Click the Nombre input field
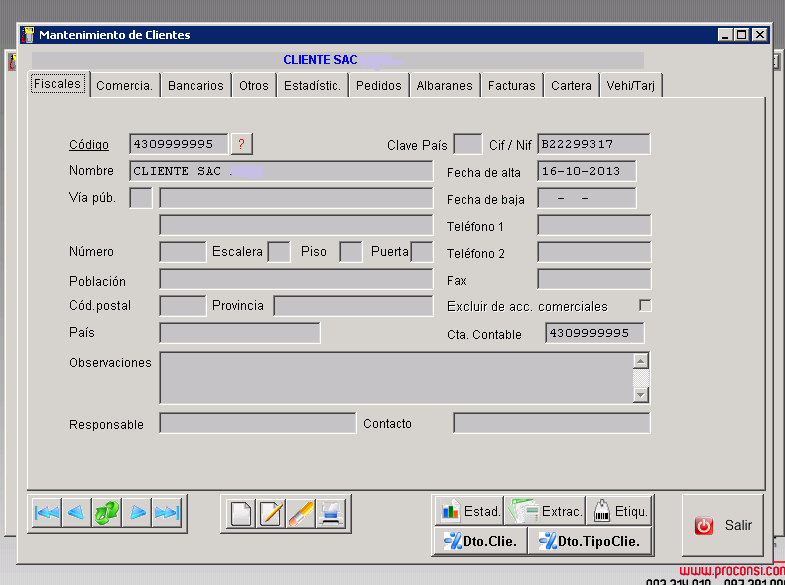This screenshot has height=585, width=785. click(281, 171)
